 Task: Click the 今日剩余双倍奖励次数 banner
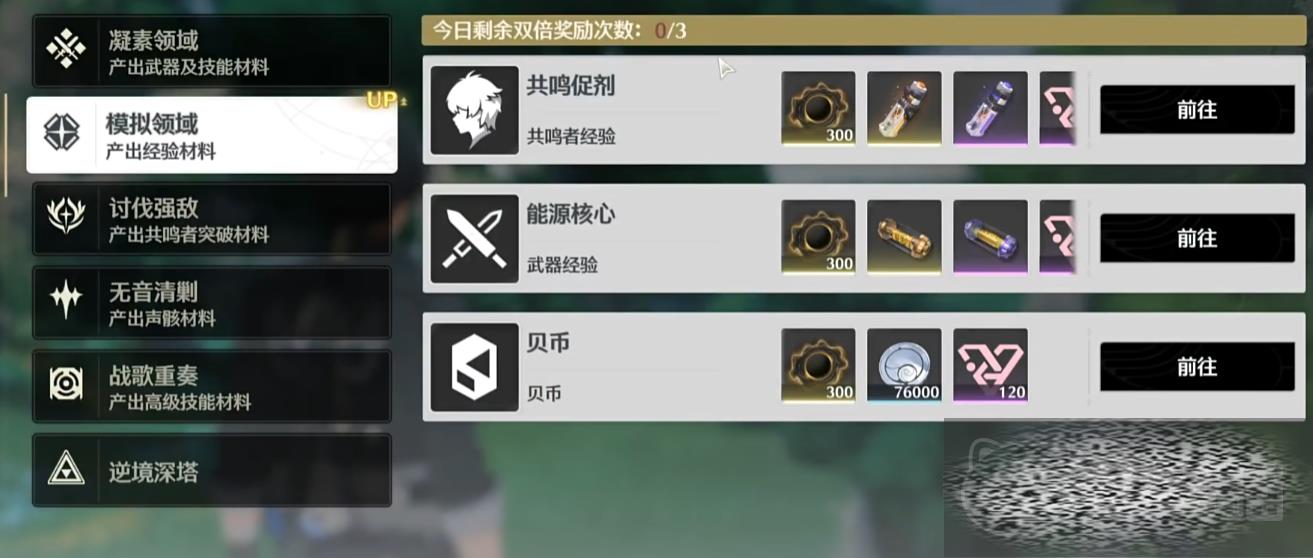[x=859, y=30]
